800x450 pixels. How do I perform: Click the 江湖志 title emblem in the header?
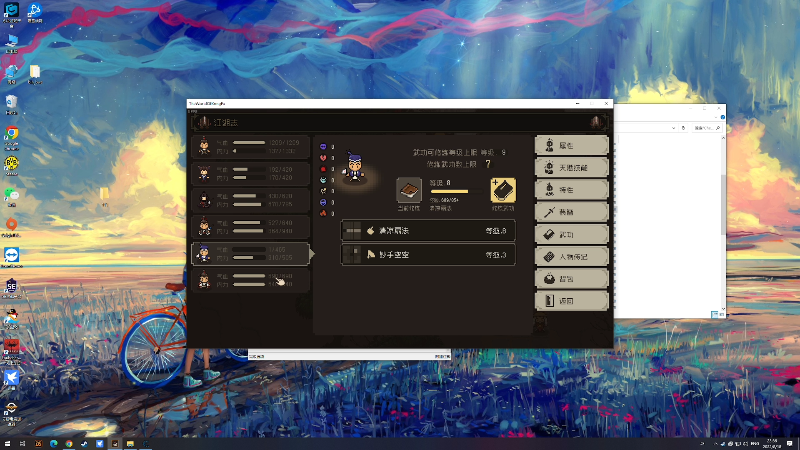pos(204,122)
